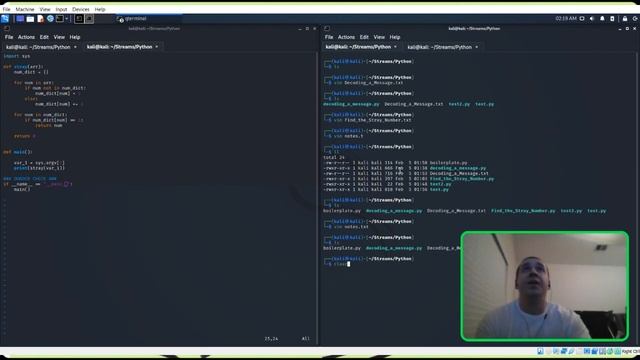Click 'def main():' line in vim
Image resolution: width=640 pixels, height=360 pixels.
pos(18,152)
